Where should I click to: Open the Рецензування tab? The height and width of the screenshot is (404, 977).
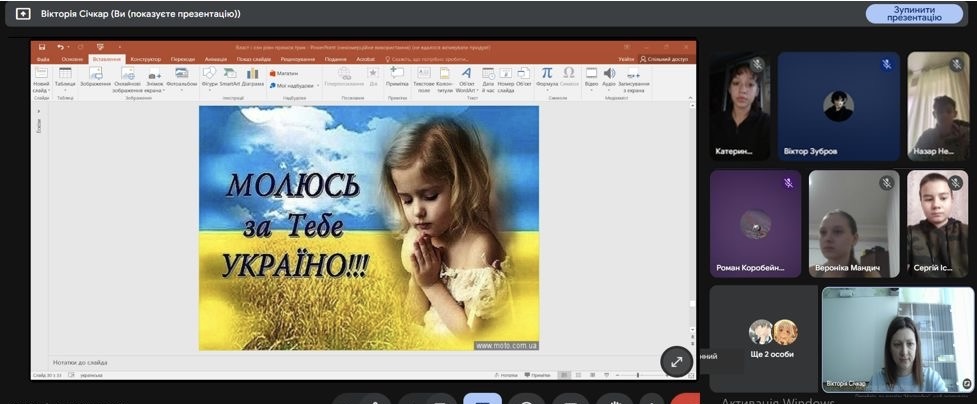click(x=298, y=59)
